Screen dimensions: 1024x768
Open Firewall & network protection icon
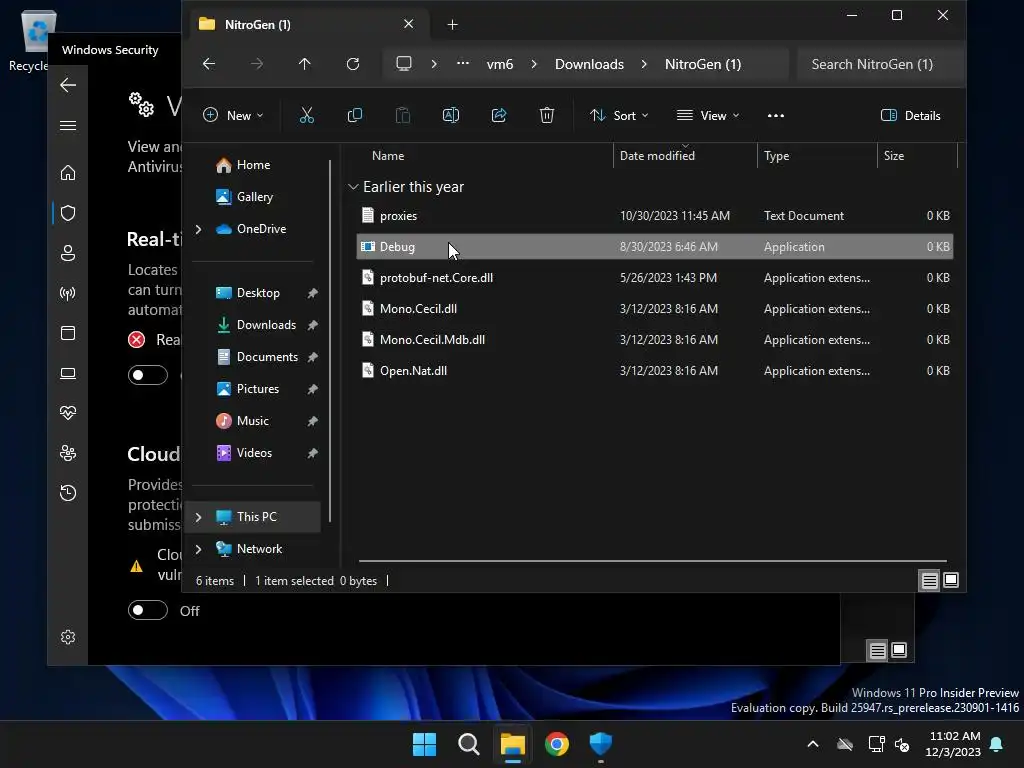[68, 293]
